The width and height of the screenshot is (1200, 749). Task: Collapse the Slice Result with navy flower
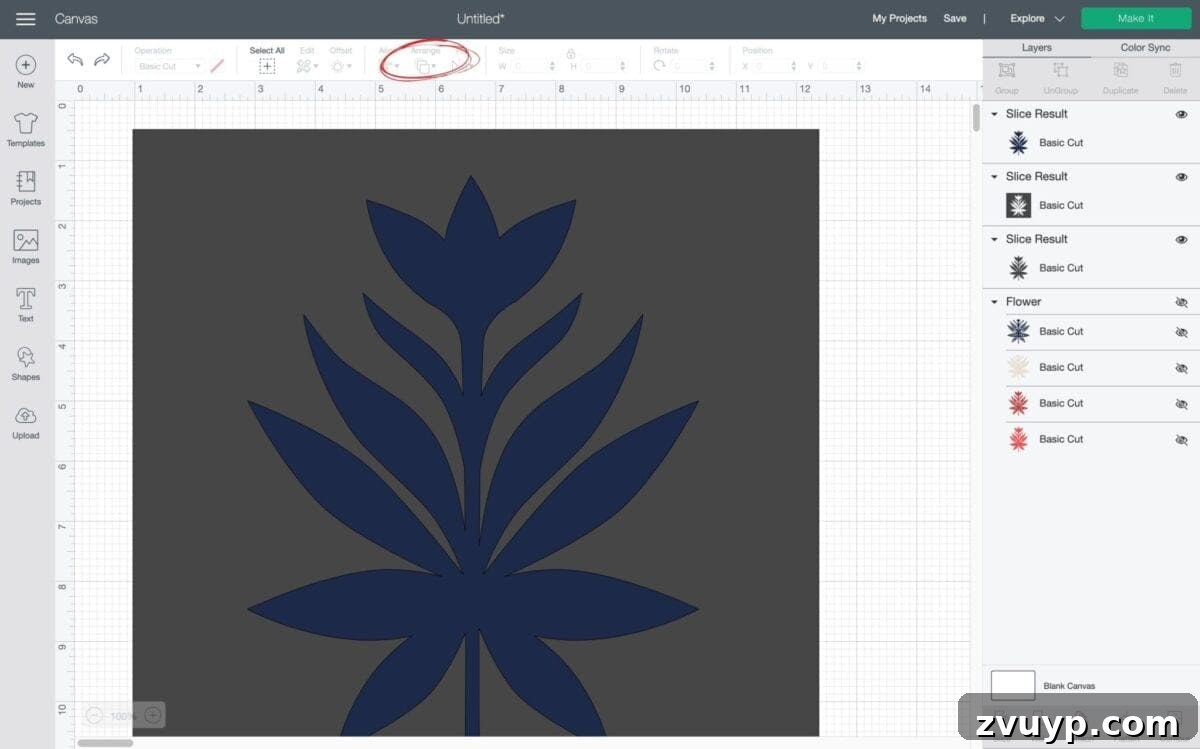(x=994, y=114)
